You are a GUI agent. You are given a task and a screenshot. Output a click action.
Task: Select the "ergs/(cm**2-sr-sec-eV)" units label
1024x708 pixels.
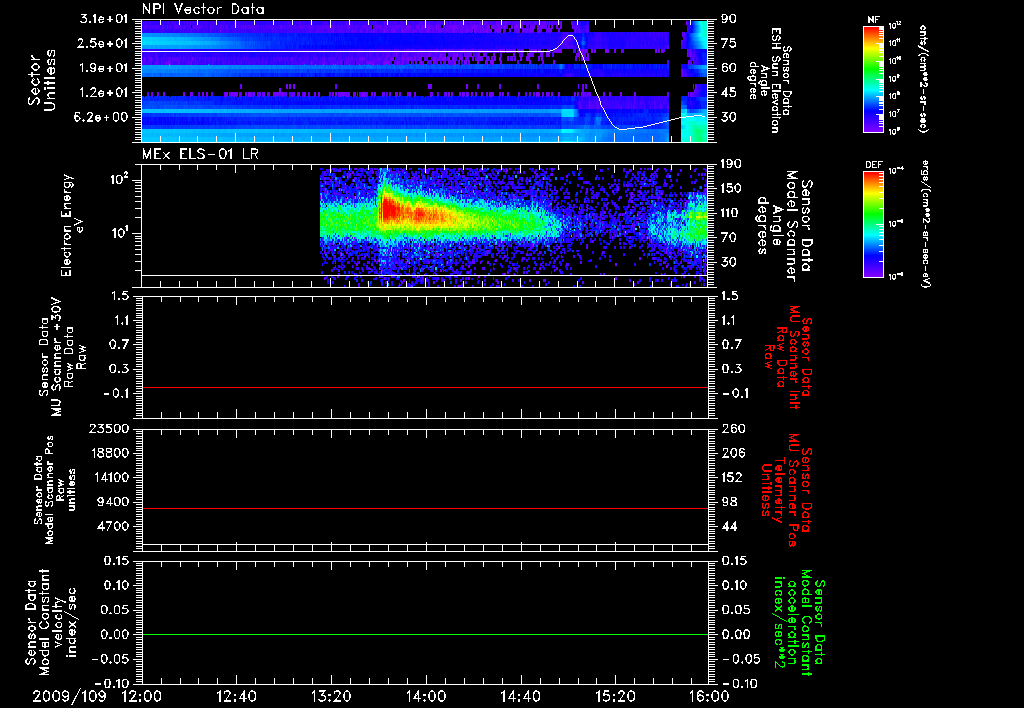click(x=924, y=225)
